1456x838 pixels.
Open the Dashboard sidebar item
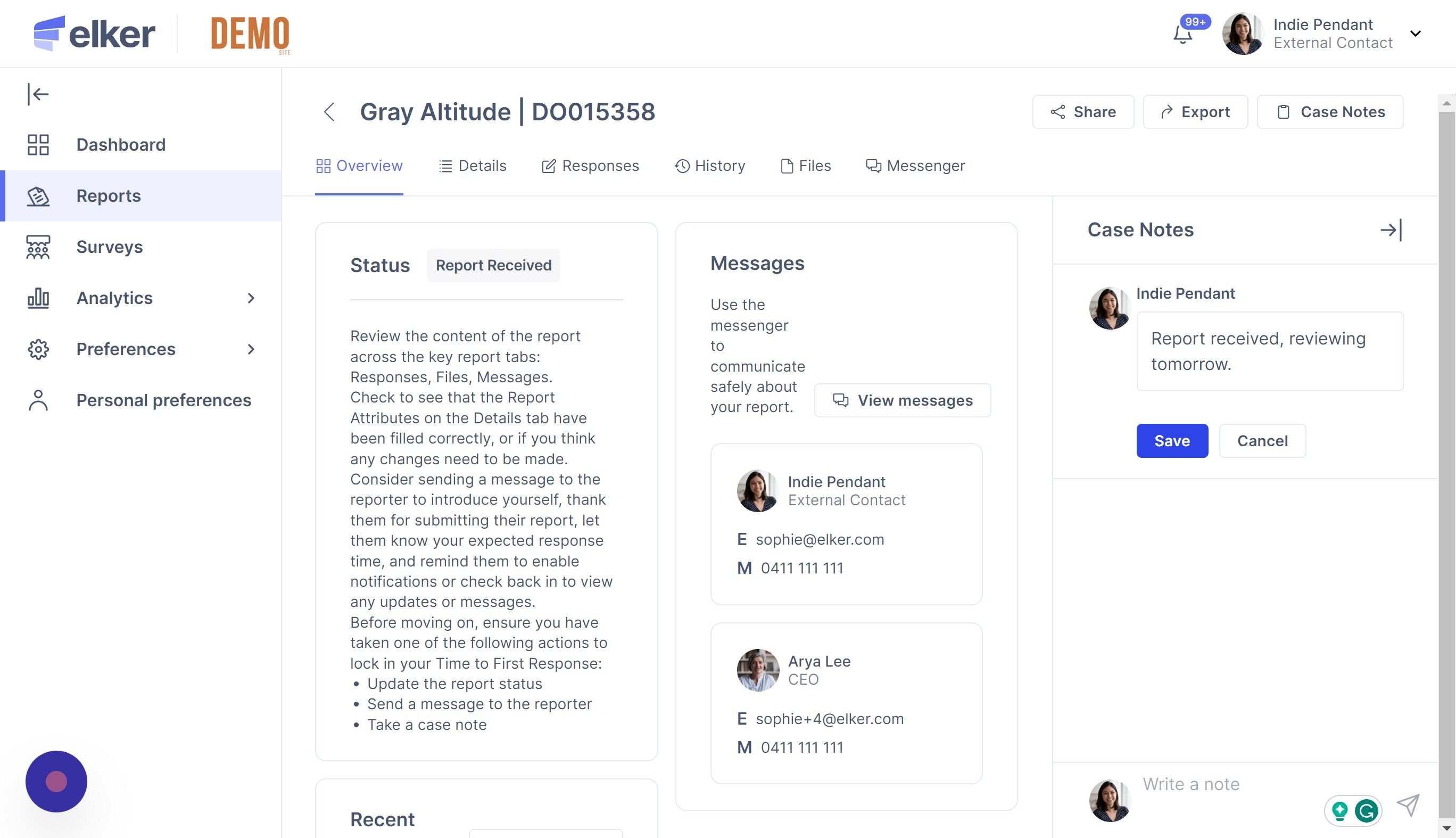pos(120,144)
